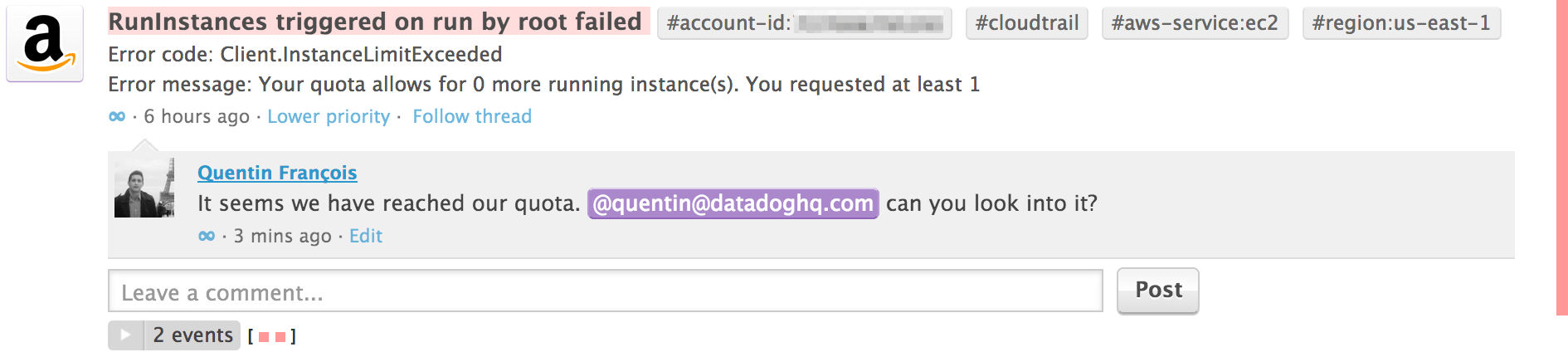The height and width of the screenshot is (357, 1568).
Task: Open Quentin François's profile name link
Action: click(277, 173)
